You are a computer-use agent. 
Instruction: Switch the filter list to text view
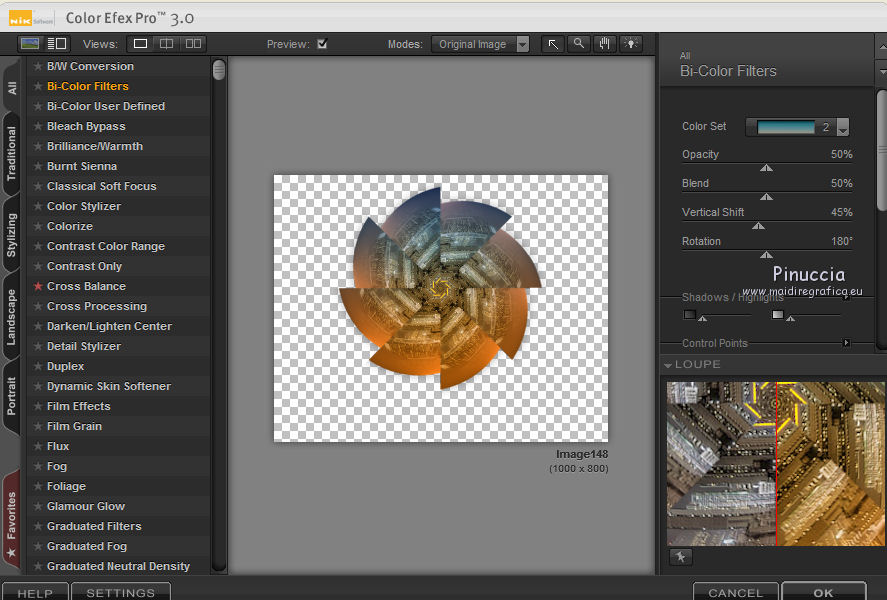point(57,44)
